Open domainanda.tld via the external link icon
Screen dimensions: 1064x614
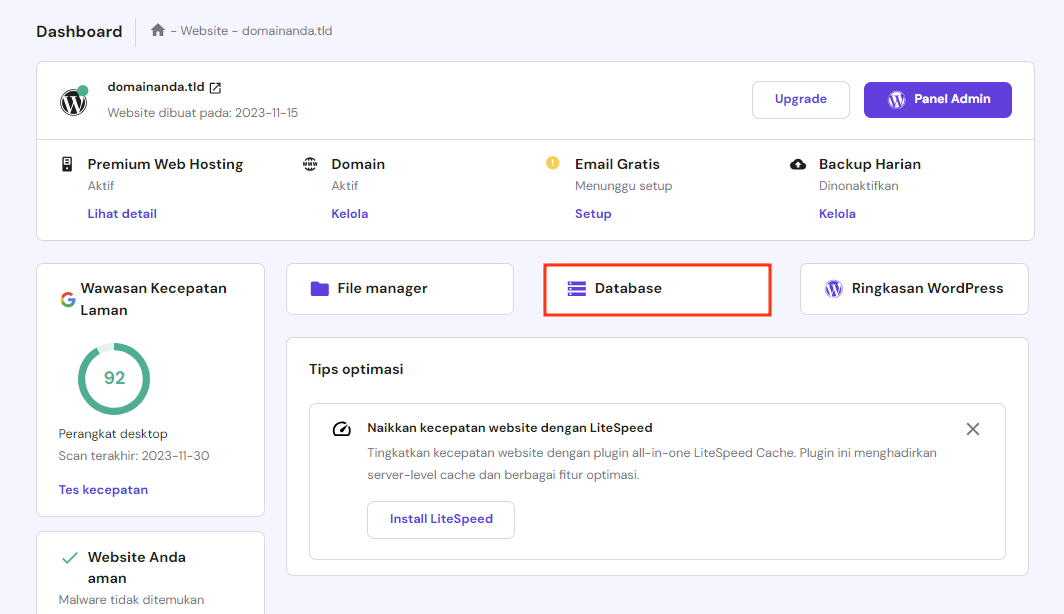point(216,87)
